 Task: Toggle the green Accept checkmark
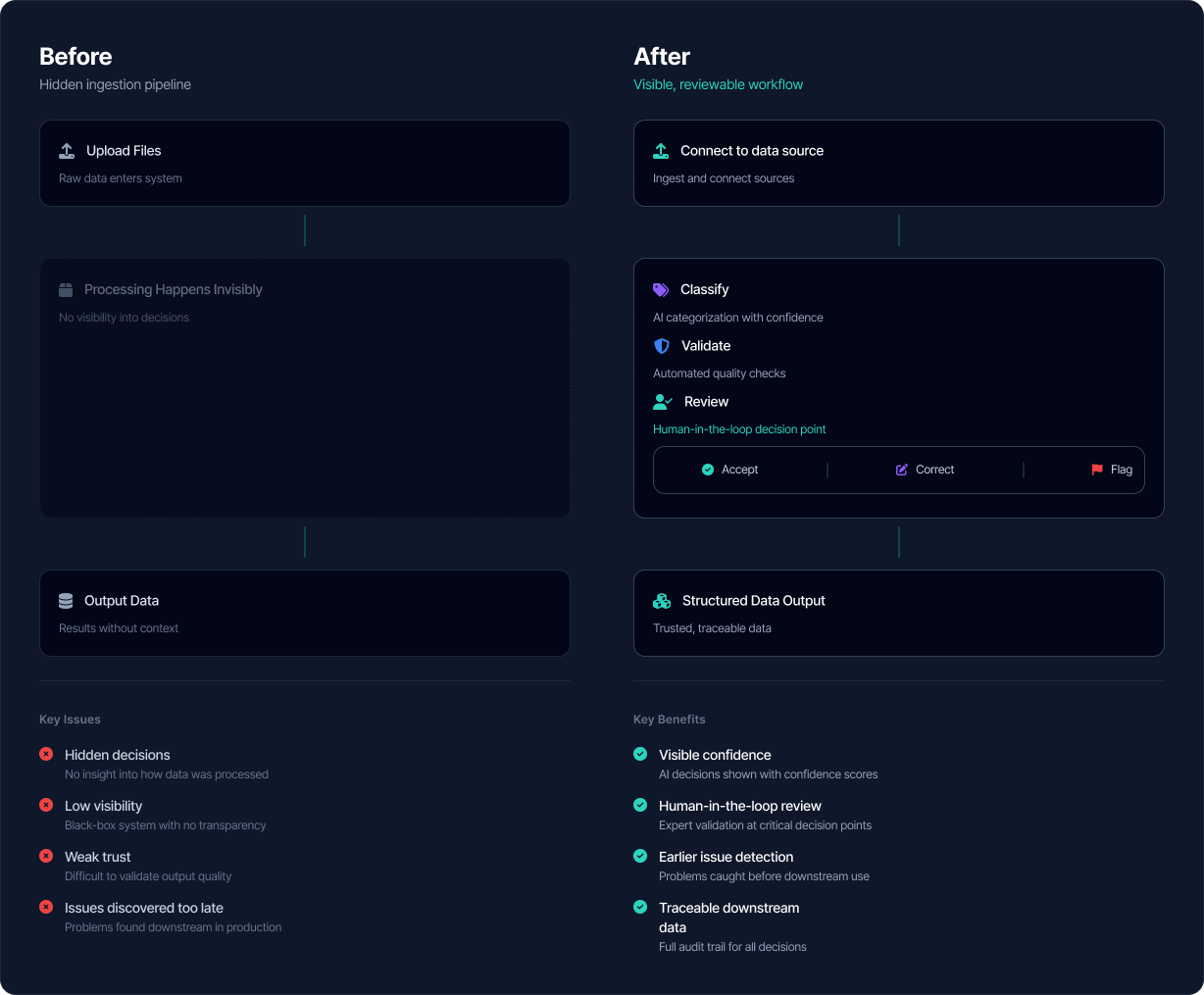[x=708, y=469]
